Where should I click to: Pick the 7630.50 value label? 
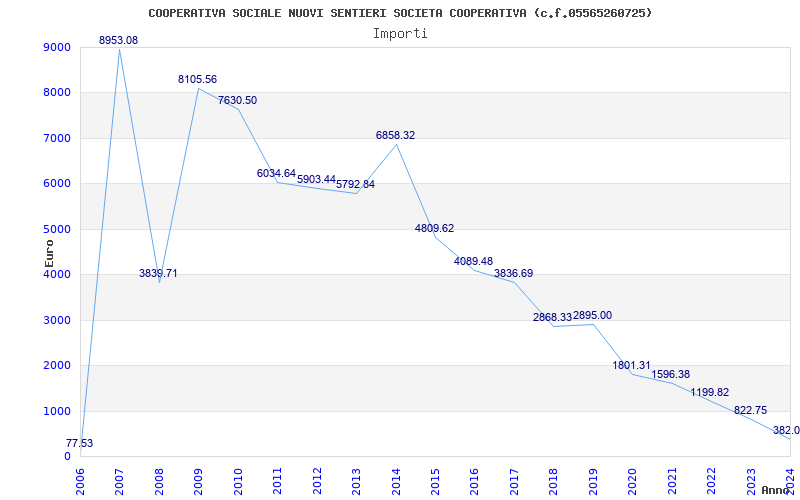tap(237, 101)
